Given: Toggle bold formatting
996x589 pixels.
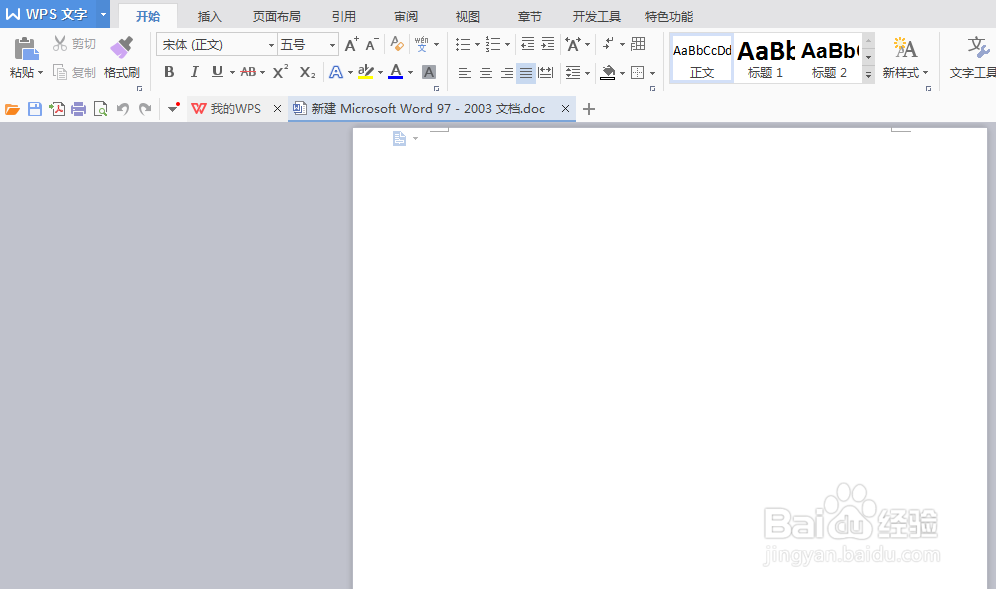Looking at the screenshot, I should coord(169,72).
